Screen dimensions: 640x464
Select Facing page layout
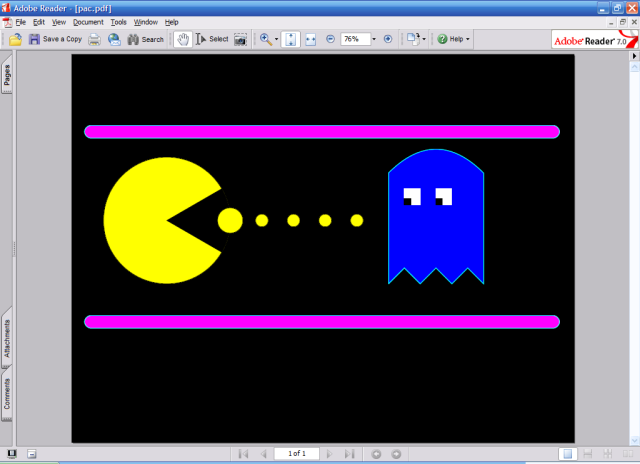tap(628, 454)
